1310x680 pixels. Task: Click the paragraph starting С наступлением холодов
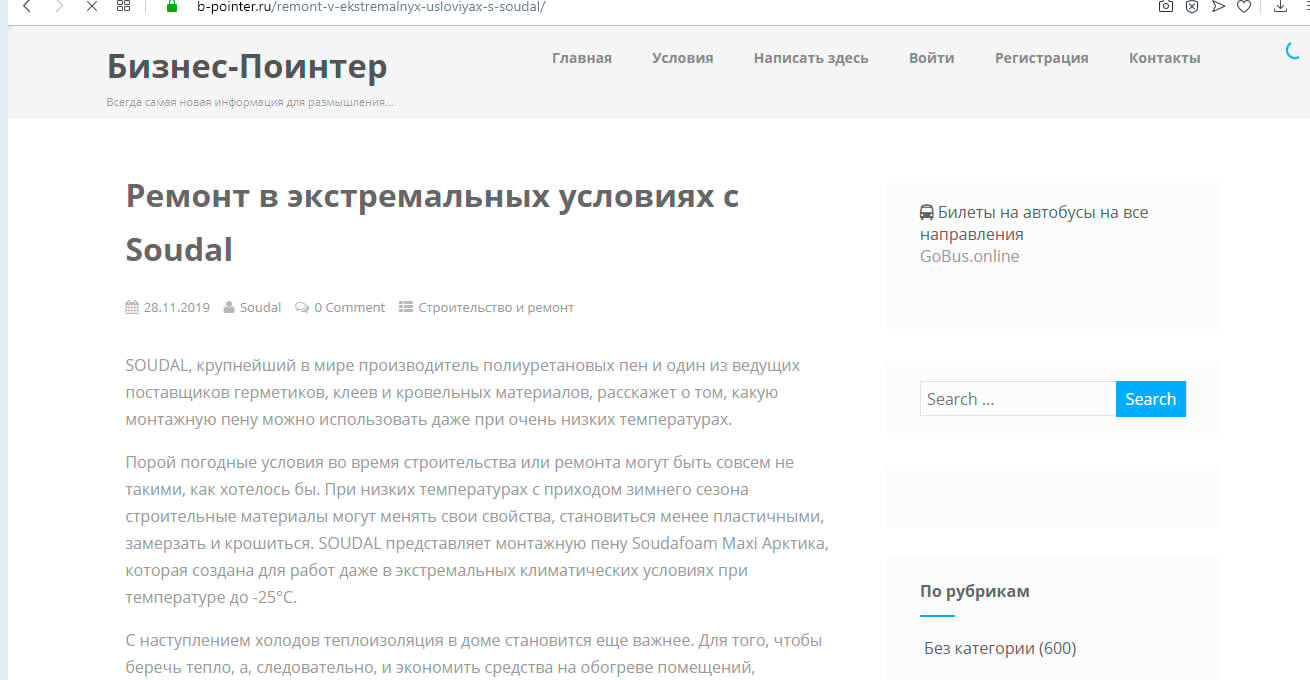(x=474, y=654)
